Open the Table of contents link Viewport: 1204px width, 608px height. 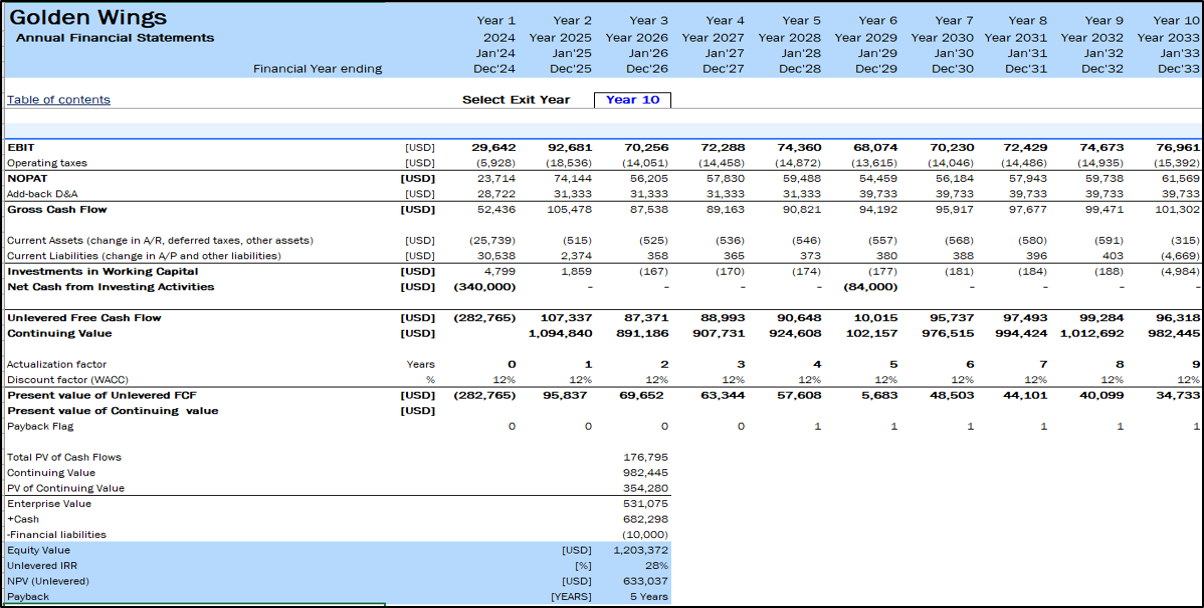59,100
